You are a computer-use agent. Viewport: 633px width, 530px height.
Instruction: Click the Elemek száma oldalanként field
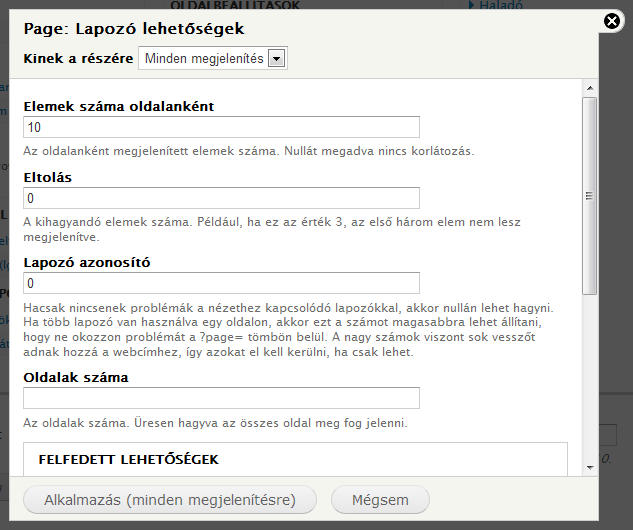click(x=221, y=127)
